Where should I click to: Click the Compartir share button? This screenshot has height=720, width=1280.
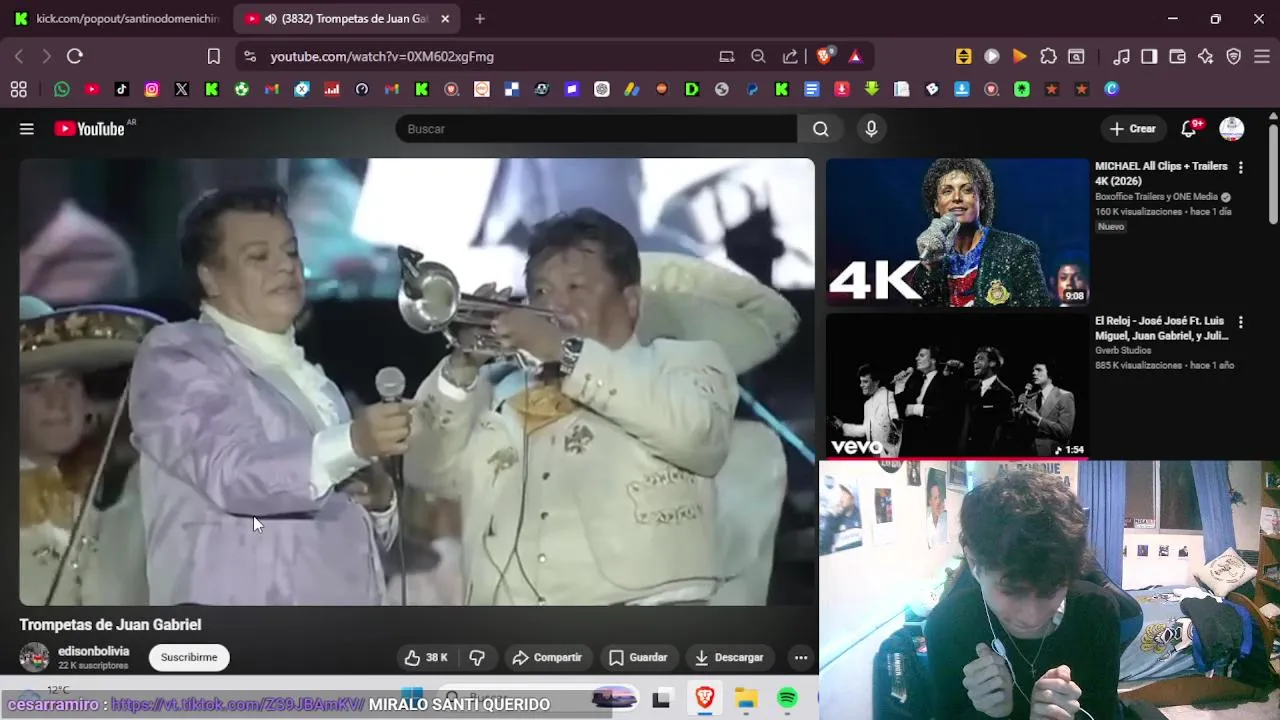pyautogui.click(x=547, y=657)
